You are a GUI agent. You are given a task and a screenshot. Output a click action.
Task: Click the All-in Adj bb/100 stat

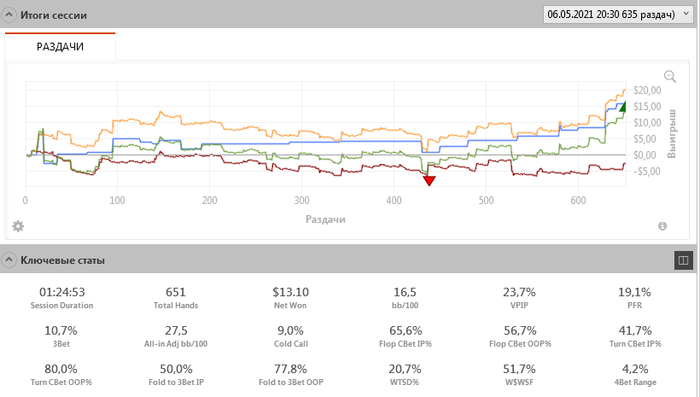pos(176,336)
